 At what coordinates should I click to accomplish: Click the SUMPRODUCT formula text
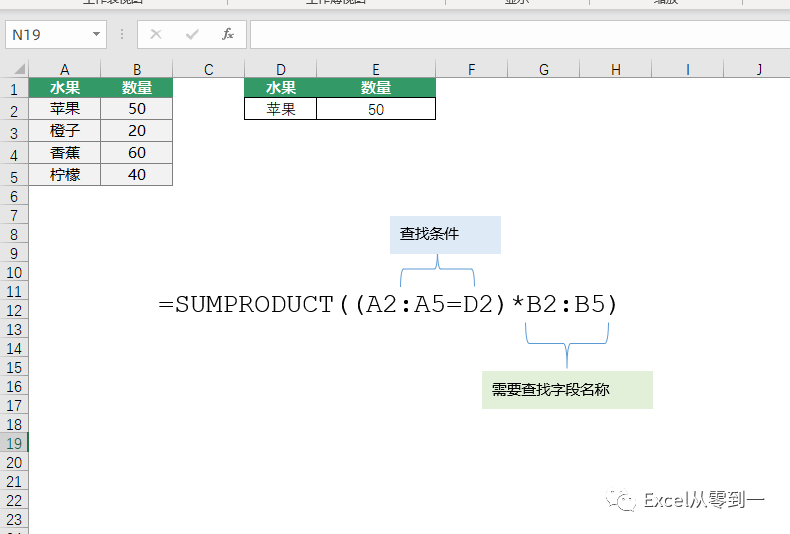[x=388, y=304]
